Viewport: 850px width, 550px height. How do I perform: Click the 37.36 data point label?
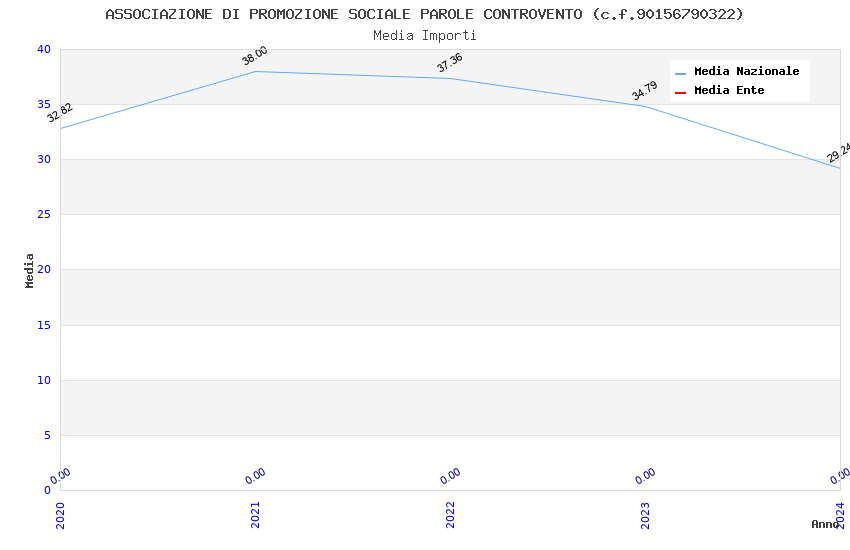tap(450, 63)
